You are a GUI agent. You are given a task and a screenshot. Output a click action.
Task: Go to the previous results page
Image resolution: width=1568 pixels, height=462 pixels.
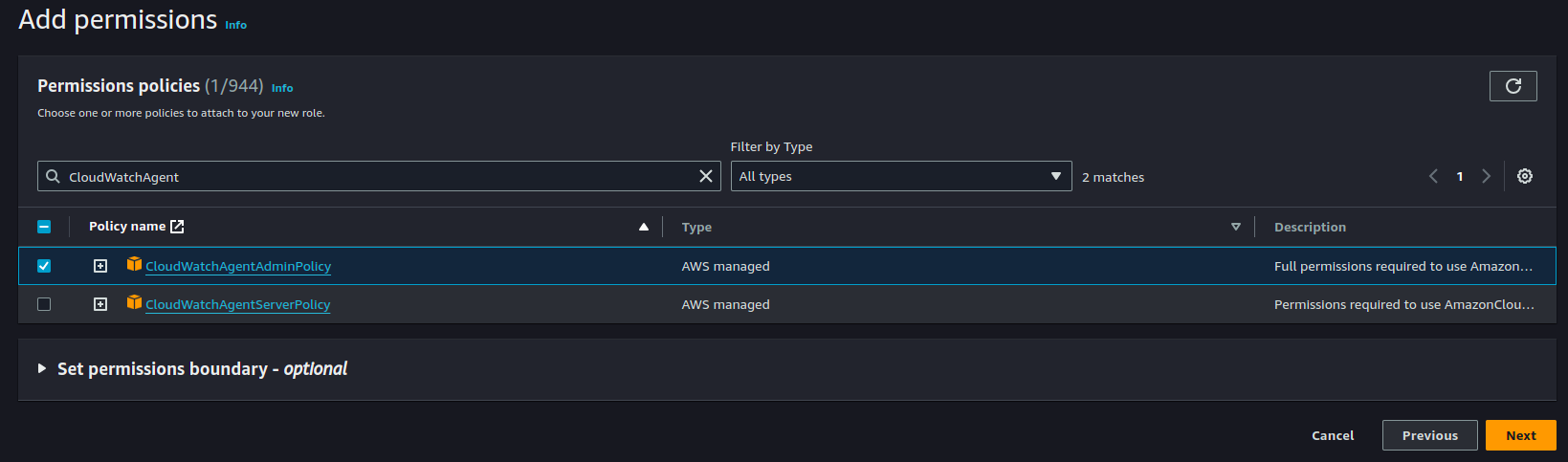pyautogui.click(x=1433, y=176)
